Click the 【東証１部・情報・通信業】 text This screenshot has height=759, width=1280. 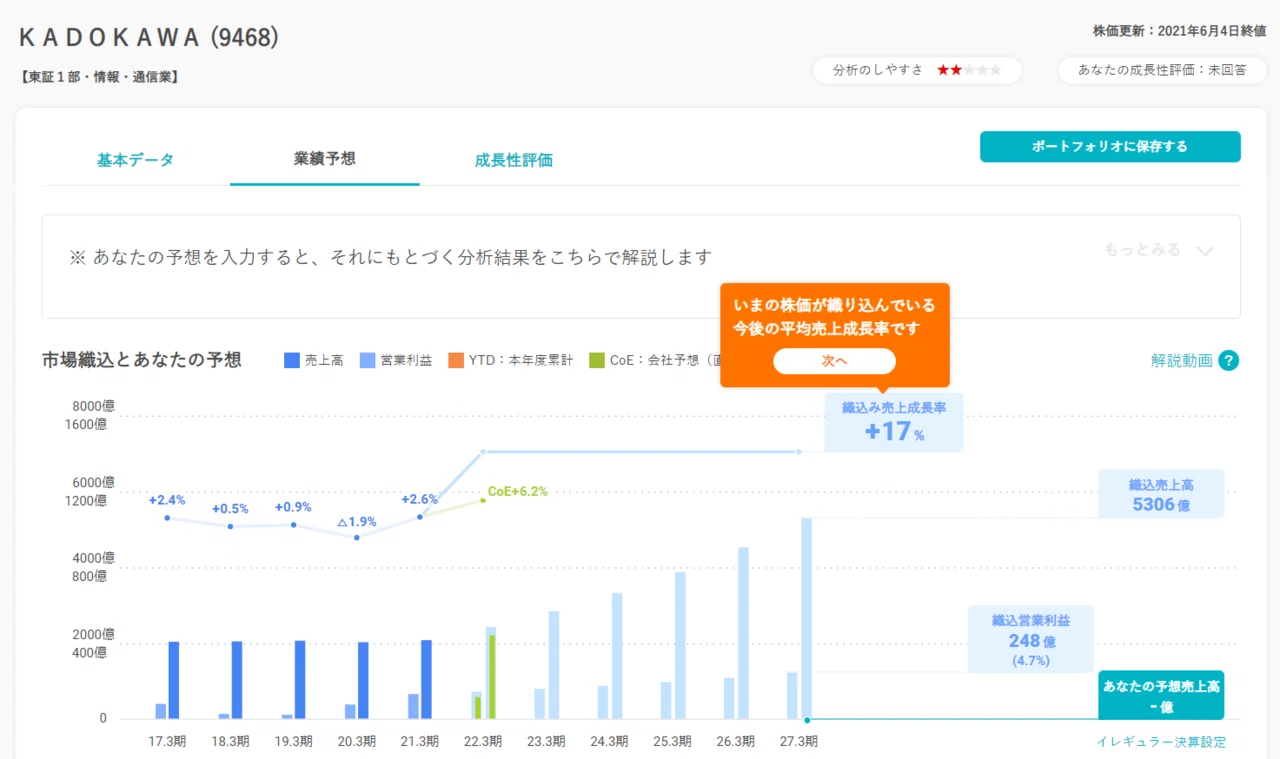99,76
